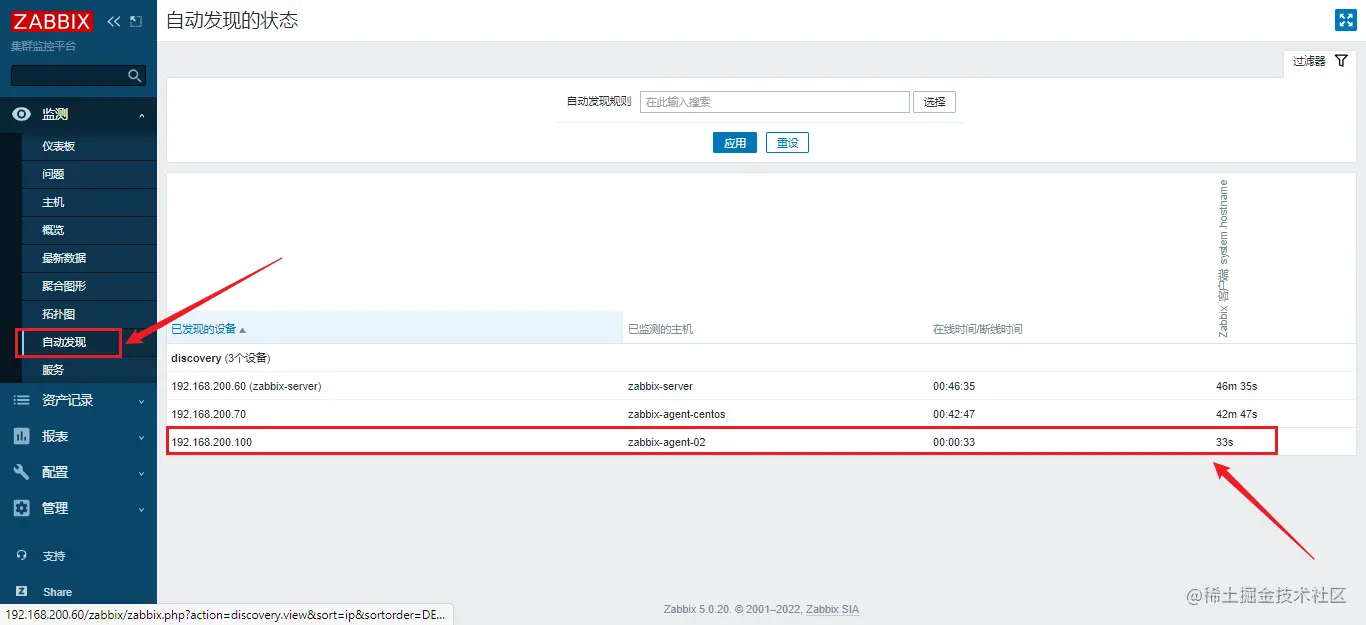Open the 支持 link
Viewport: 1366px width, 625px height.
coord(54,556)
